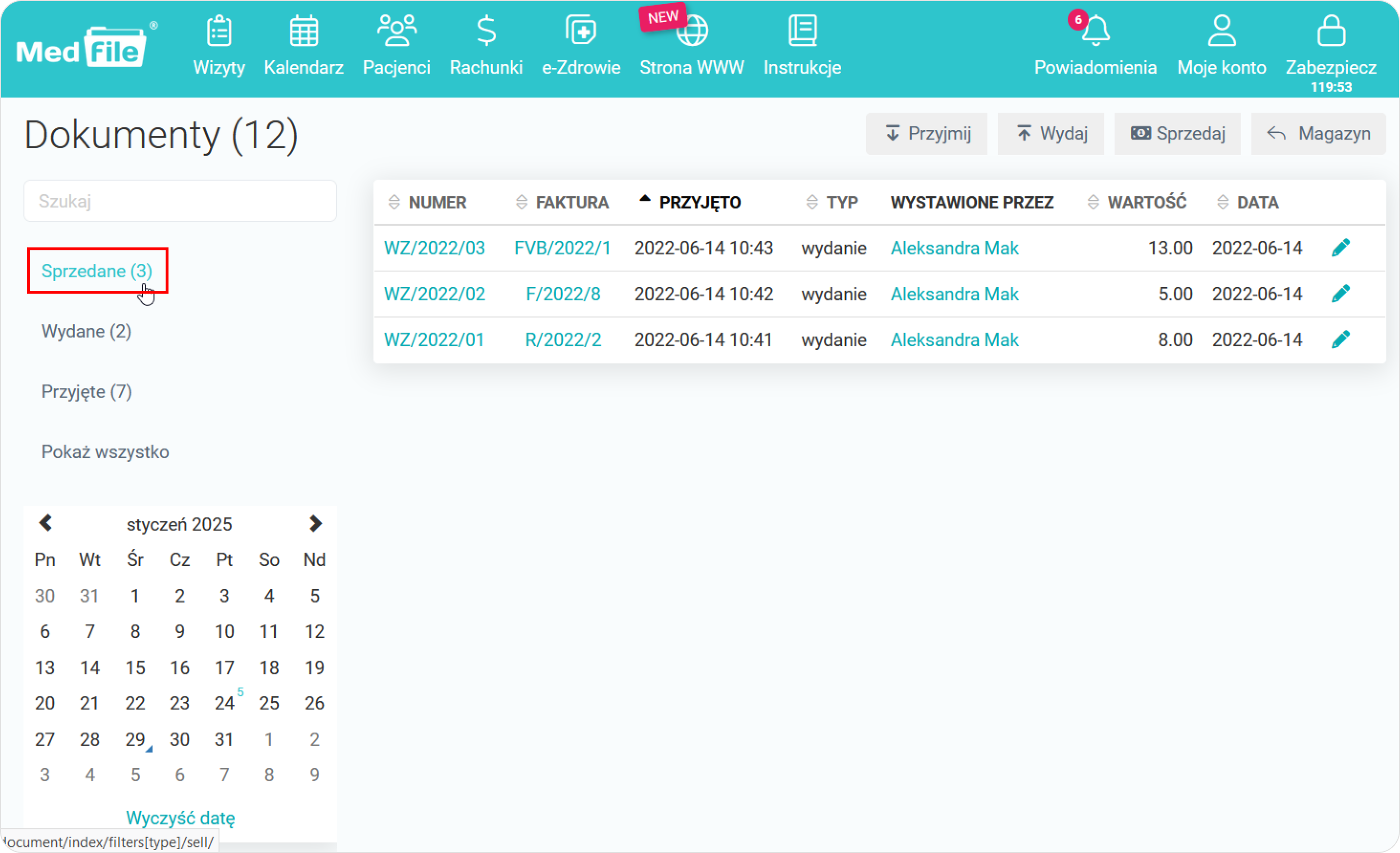Screen dimensions: 1400x853
Task: Open Strona WWW globe icon
Action: [692, 31]
